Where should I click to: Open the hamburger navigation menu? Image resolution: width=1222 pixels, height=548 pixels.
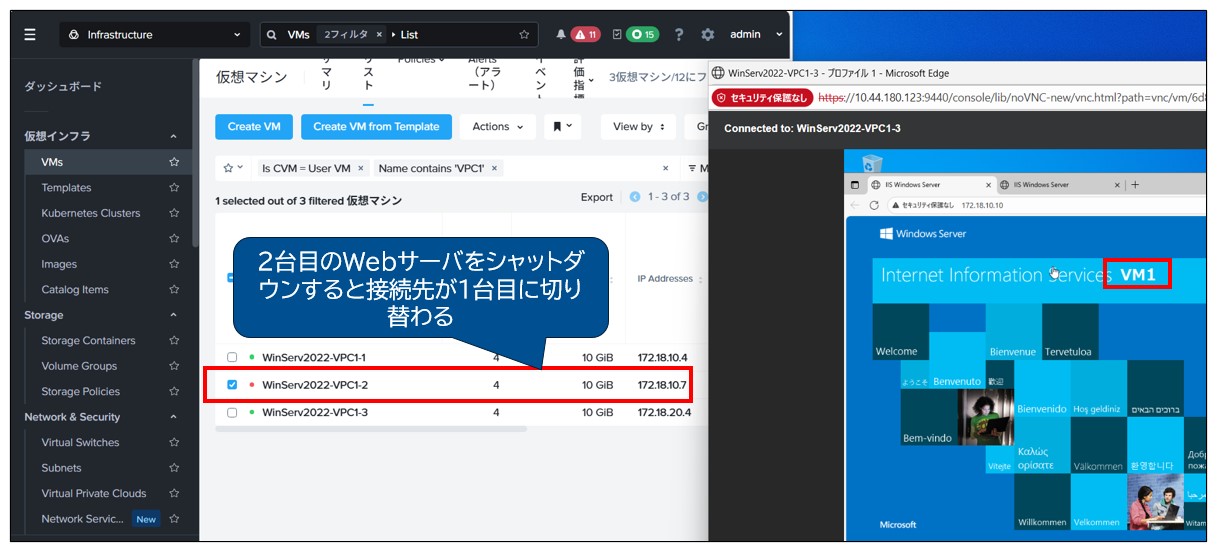pyautogui.click(x=30, y=35)
